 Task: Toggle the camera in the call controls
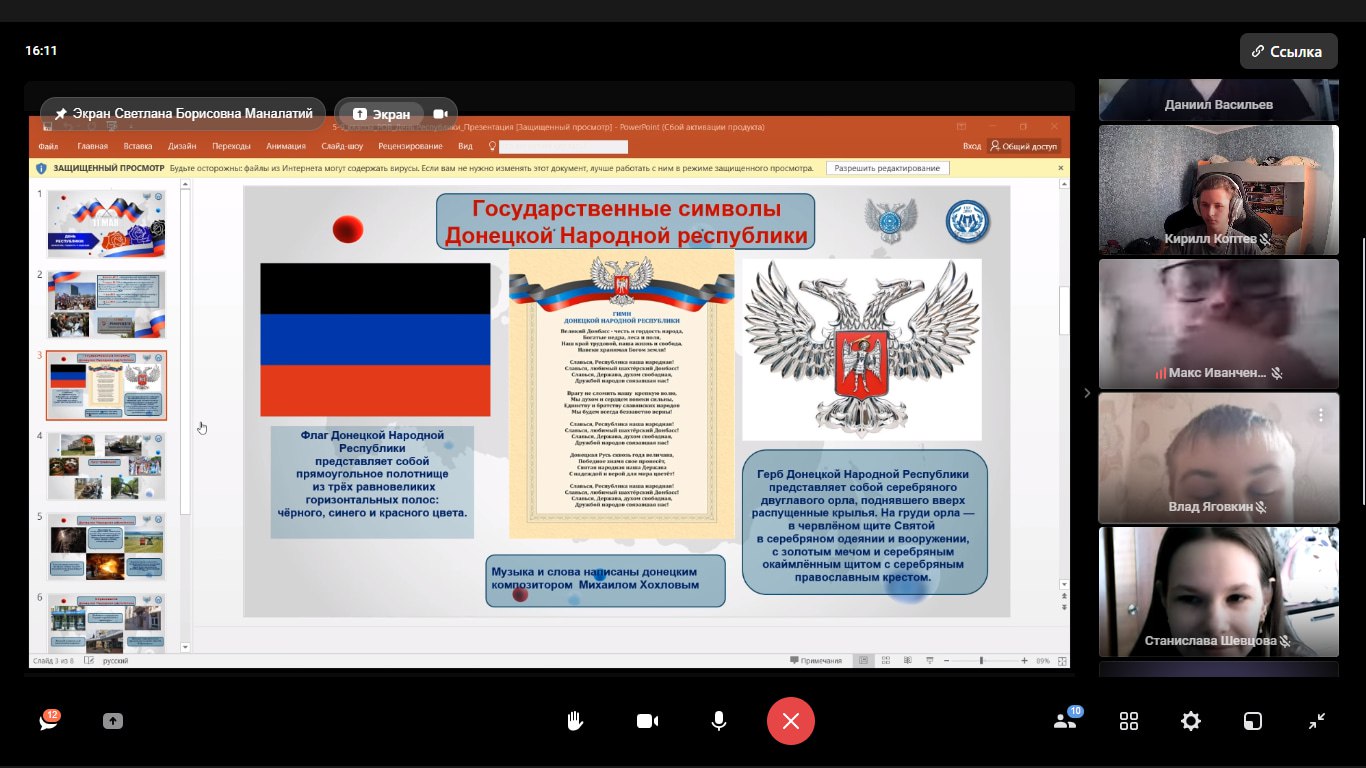[x=647, y=721]
